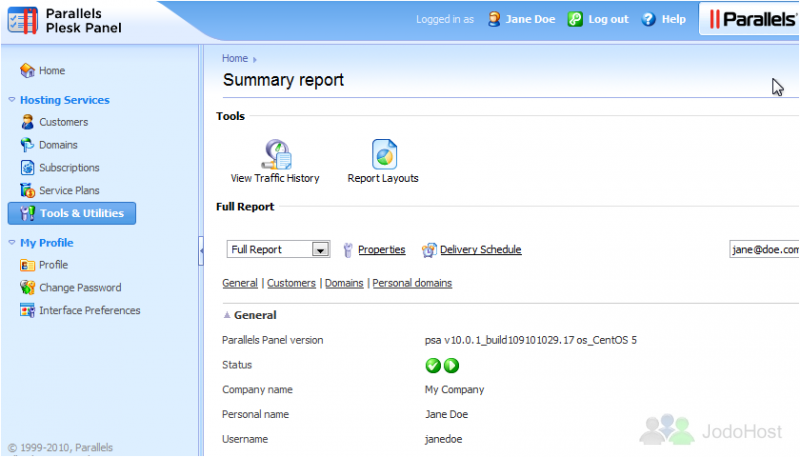The width and height of the screenshot is (800, 457).
Task: Jump to the Personal domains link
Action: tap(412, 283)
